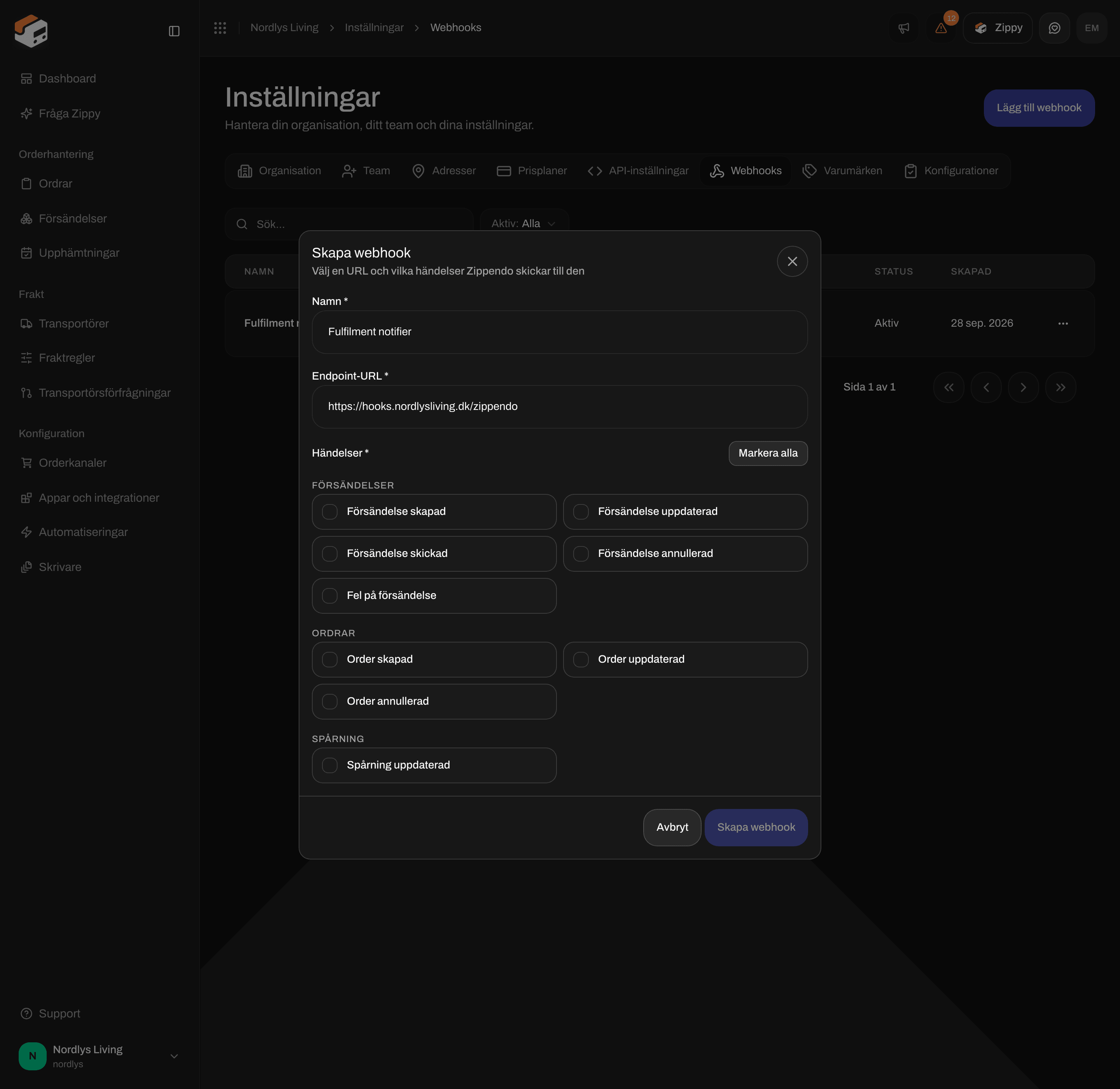Check Order annullerad event
Screen dimensions: 1120x1089
point(434,701)
